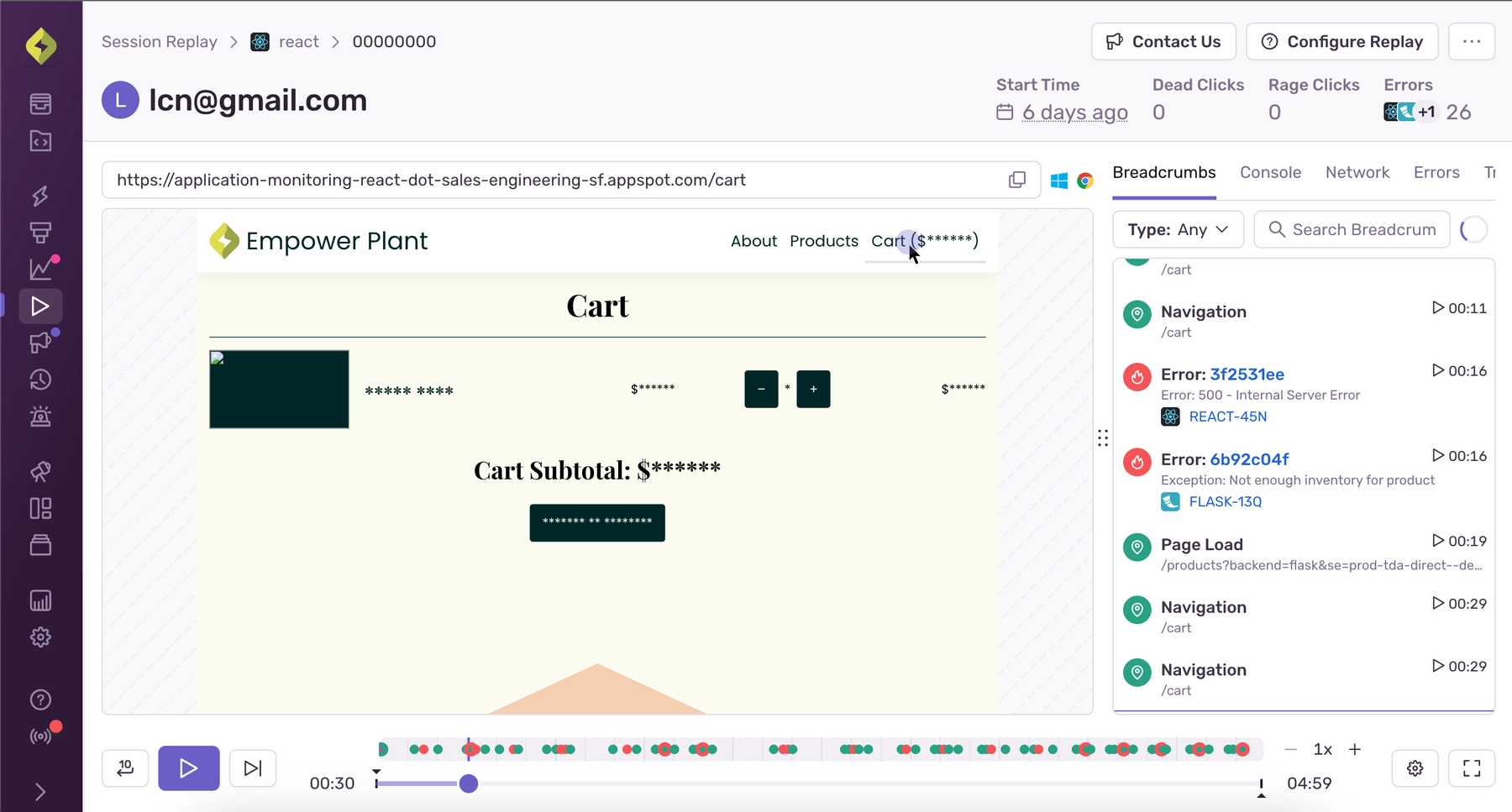Open the FLASK-13Q issue link
This screenshot has height=812, width=1512.
click(x=1225, y=502)
